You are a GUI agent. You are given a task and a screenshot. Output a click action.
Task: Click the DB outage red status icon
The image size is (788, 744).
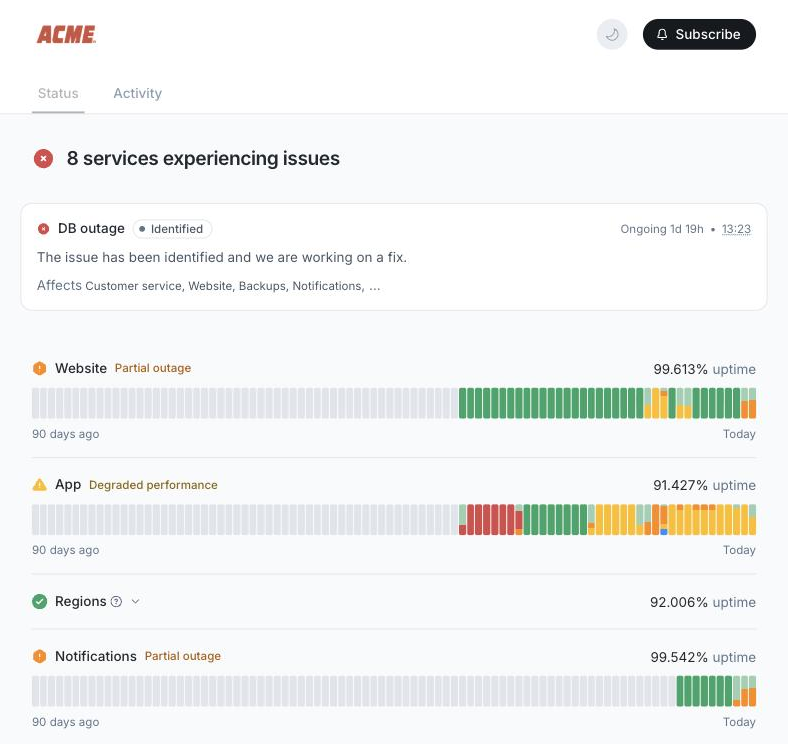point(44,229)
